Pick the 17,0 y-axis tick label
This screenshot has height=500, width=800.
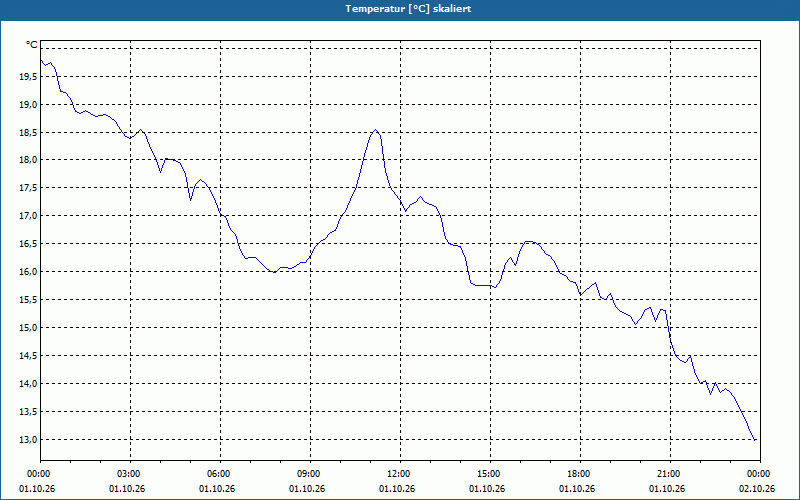coord(28,216)
